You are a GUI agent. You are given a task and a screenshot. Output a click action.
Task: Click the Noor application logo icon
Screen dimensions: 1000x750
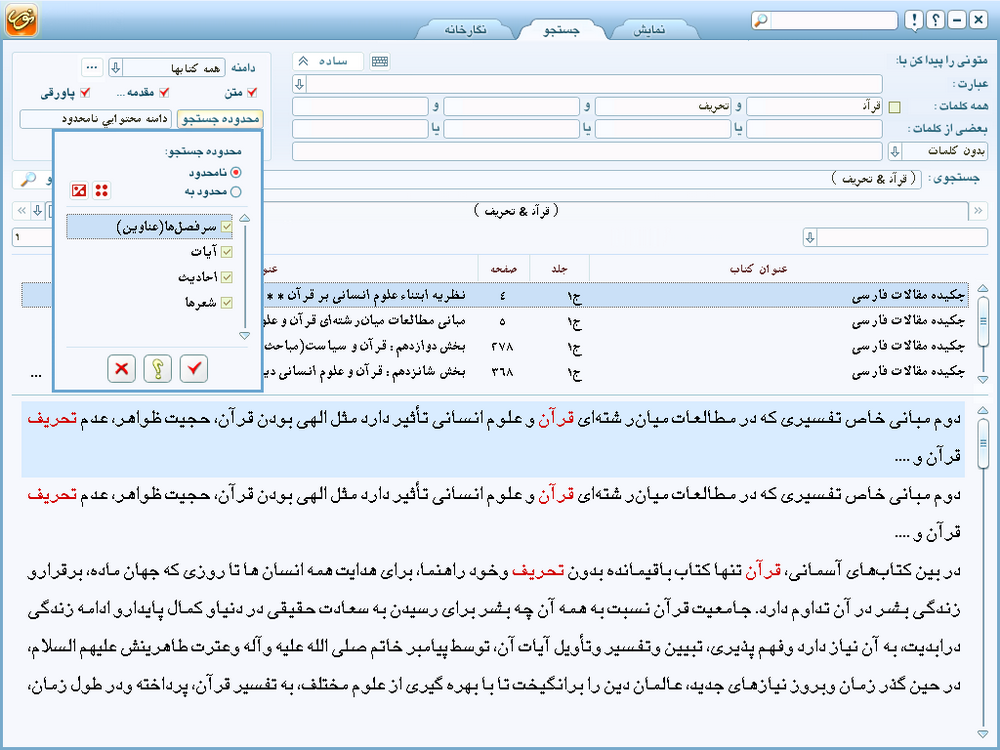point(22,19)
